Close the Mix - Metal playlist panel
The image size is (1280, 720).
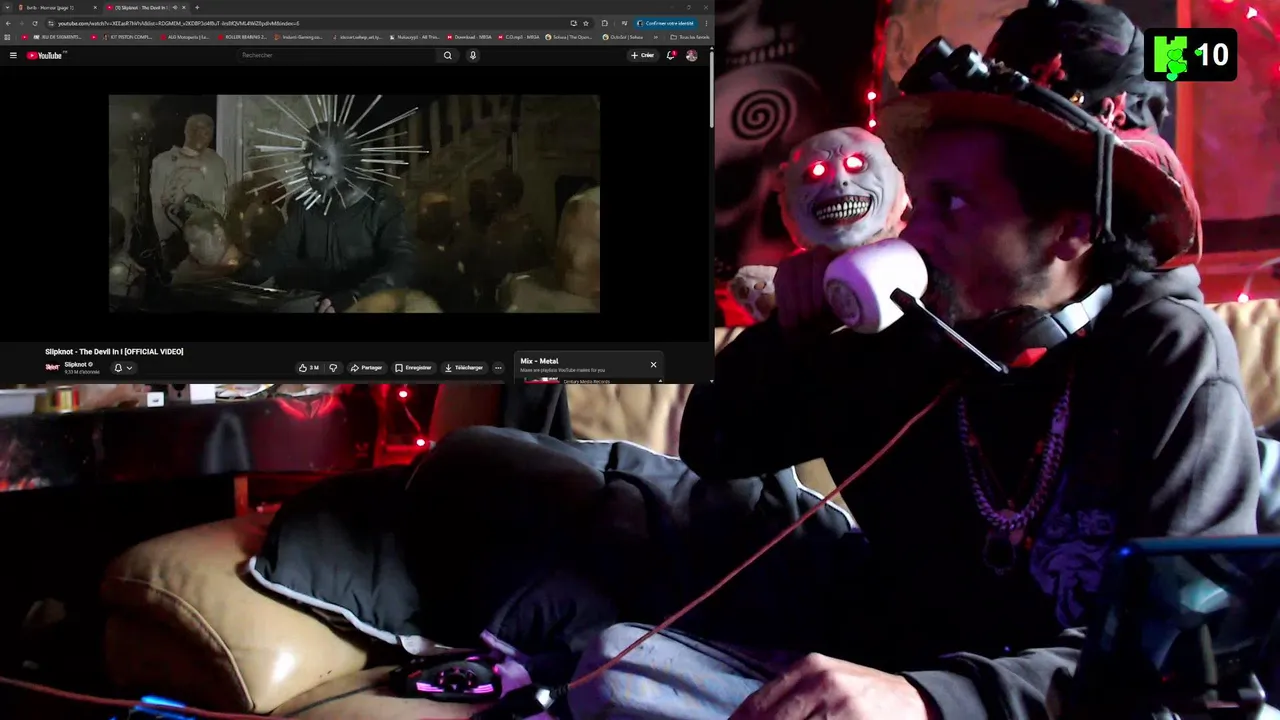click(x=653, y=364)
